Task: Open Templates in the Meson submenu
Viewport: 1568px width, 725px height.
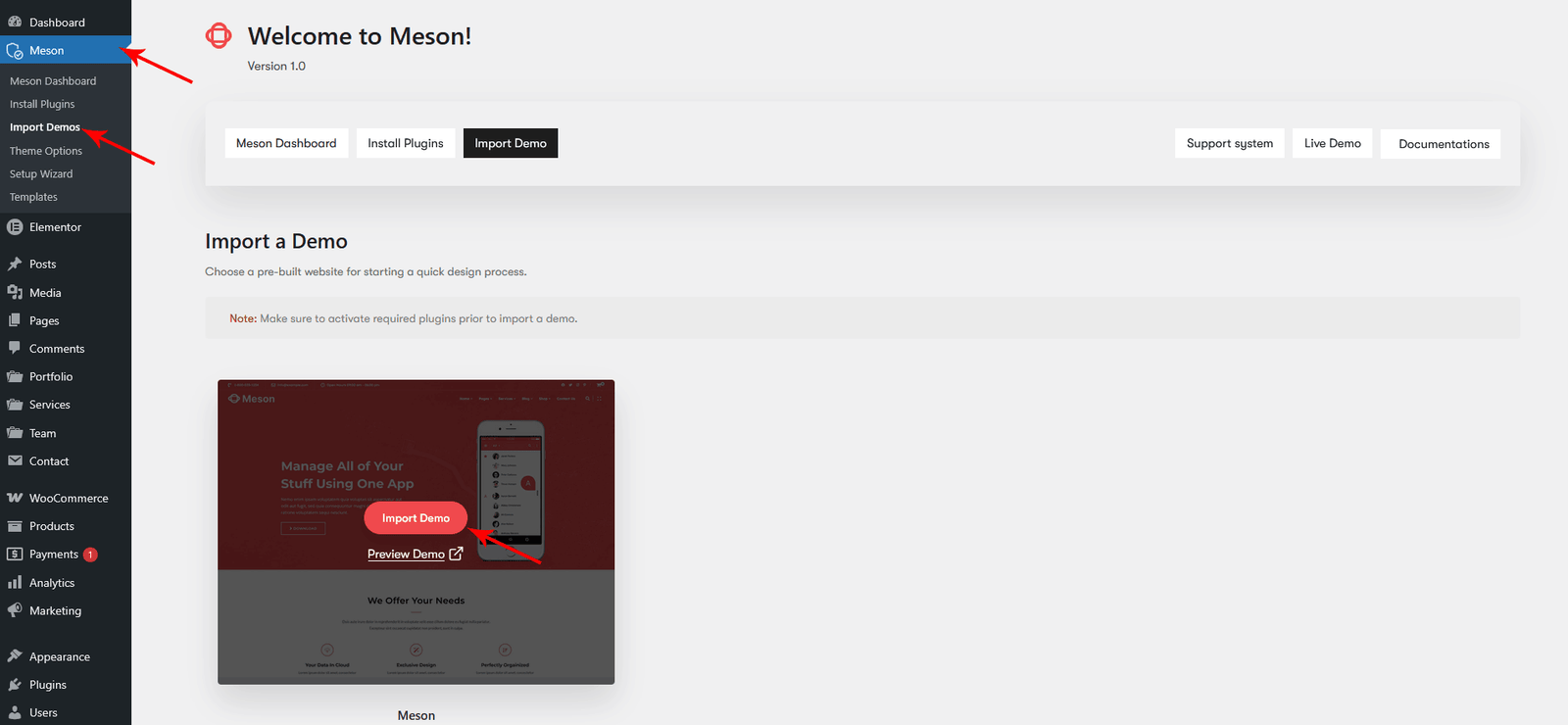Action: pyautogui.click(x=33, y=197)
